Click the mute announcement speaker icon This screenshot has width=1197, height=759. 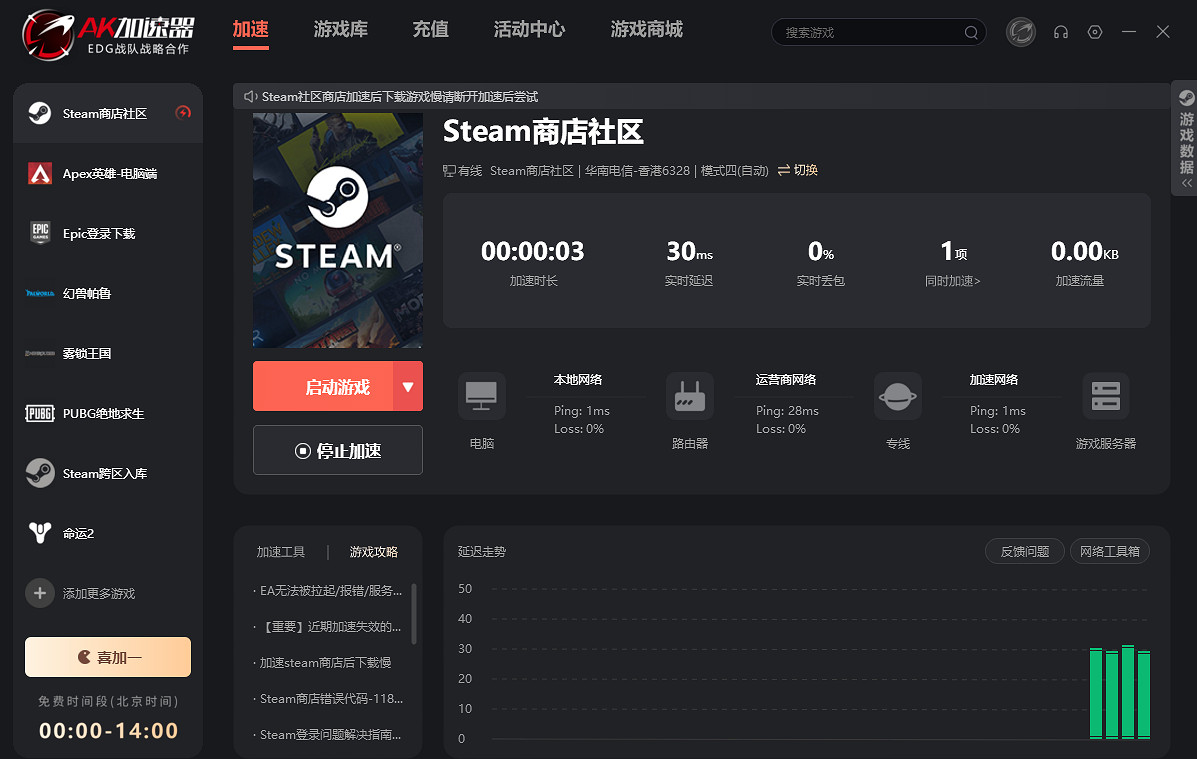tap(248, 97)
